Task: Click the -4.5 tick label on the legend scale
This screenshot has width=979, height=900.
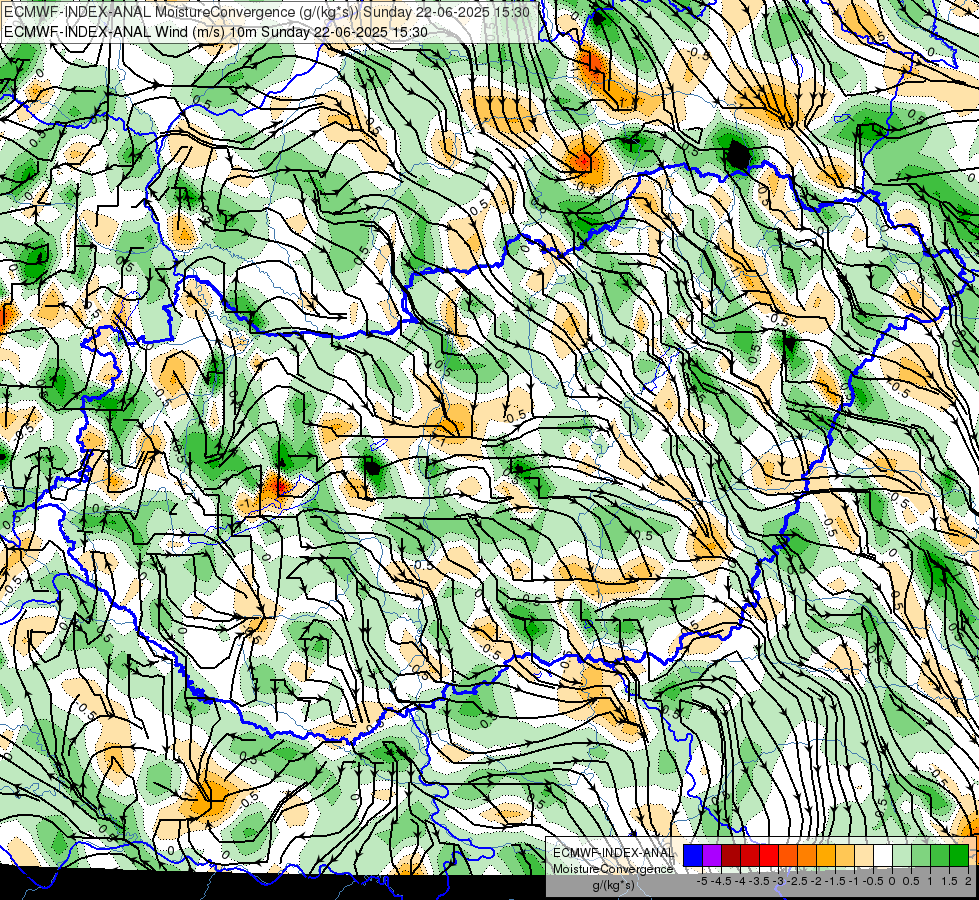Action: [721, 881]
